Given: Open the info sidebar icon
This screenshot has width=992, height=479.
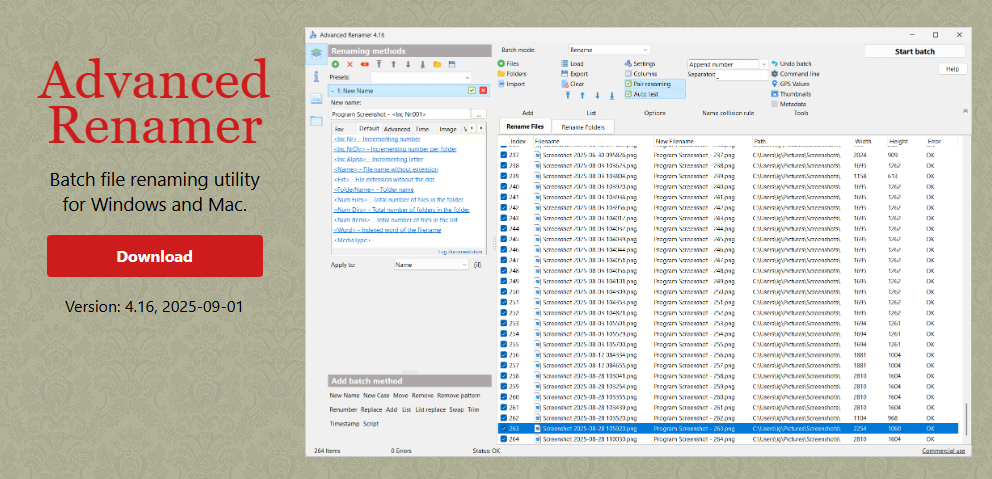Looking at the screenshot, I should click(x=316, y=77).
